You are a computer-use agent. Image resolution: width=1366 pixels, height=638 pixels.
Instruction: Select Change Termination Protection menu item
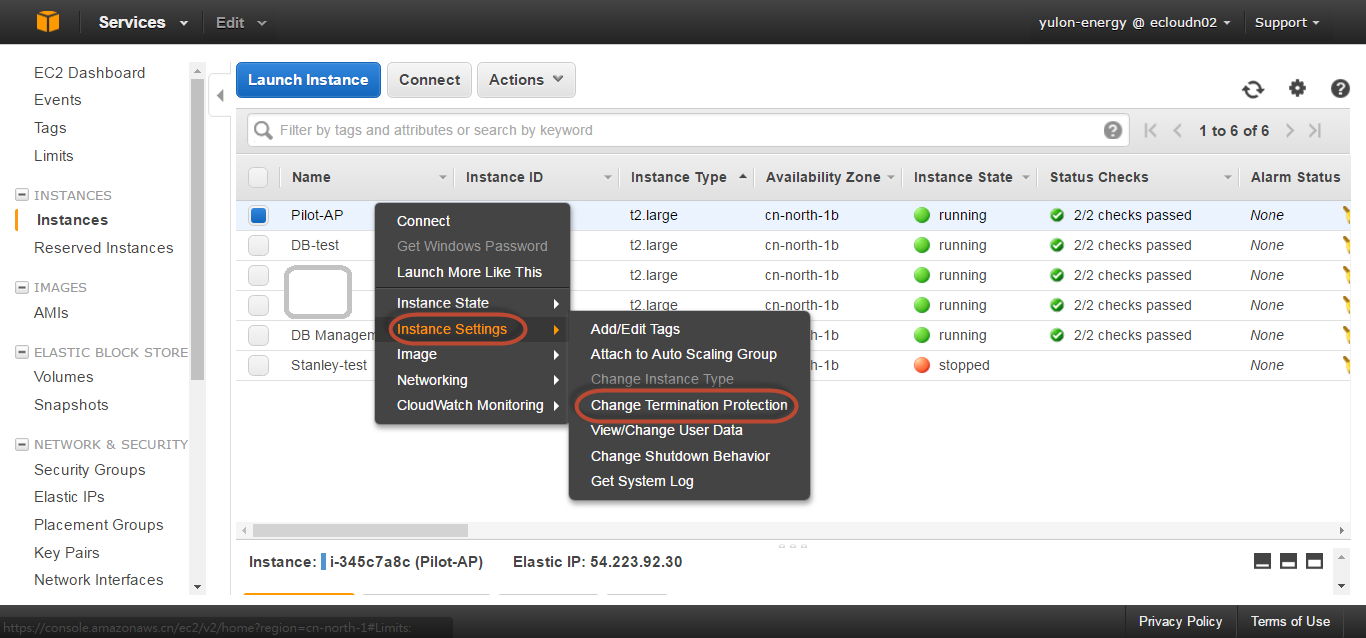tap(688, 405)
